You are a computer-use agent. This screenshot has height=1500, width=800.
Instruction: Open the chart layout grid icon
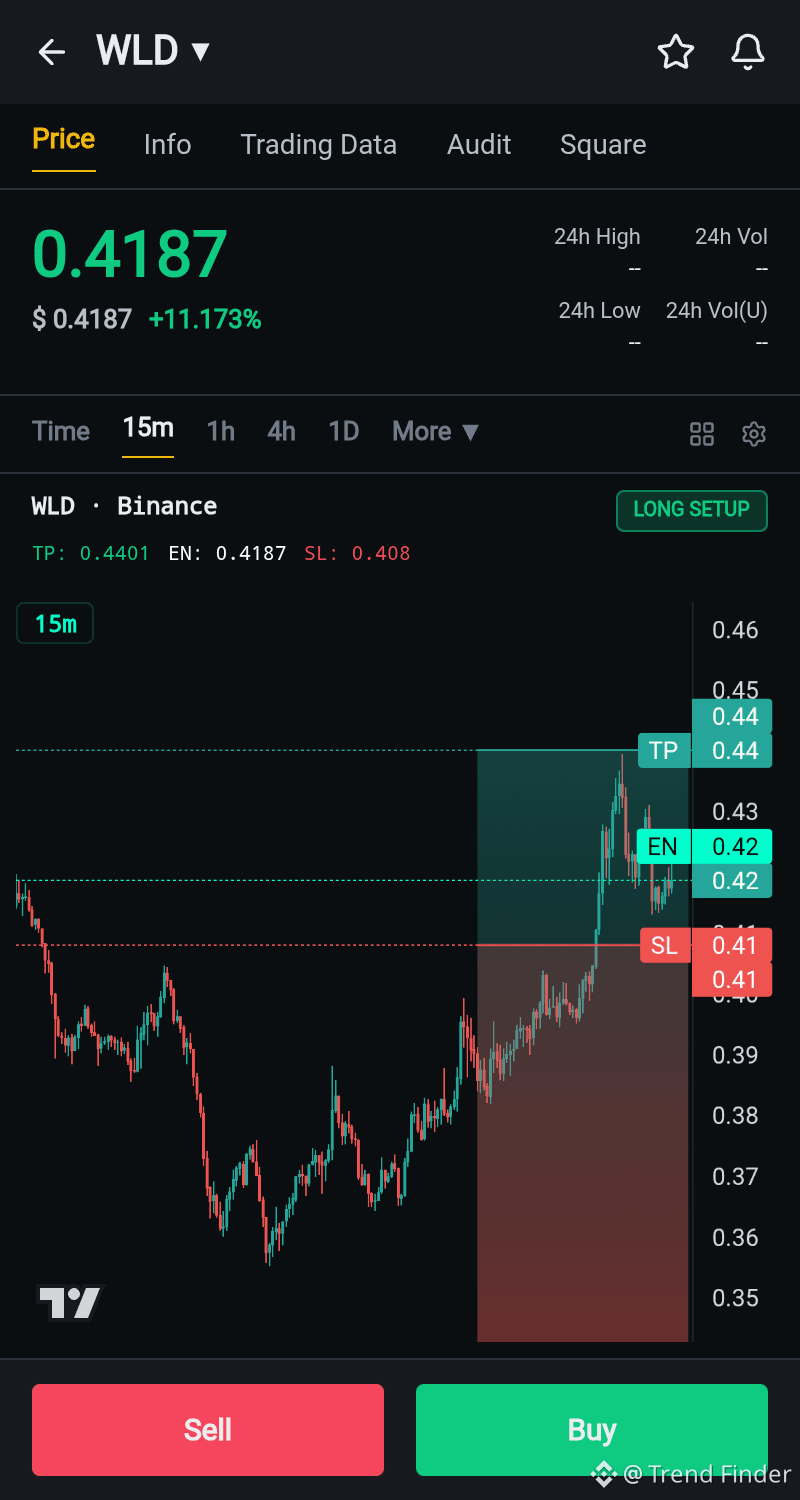[702, 434]
